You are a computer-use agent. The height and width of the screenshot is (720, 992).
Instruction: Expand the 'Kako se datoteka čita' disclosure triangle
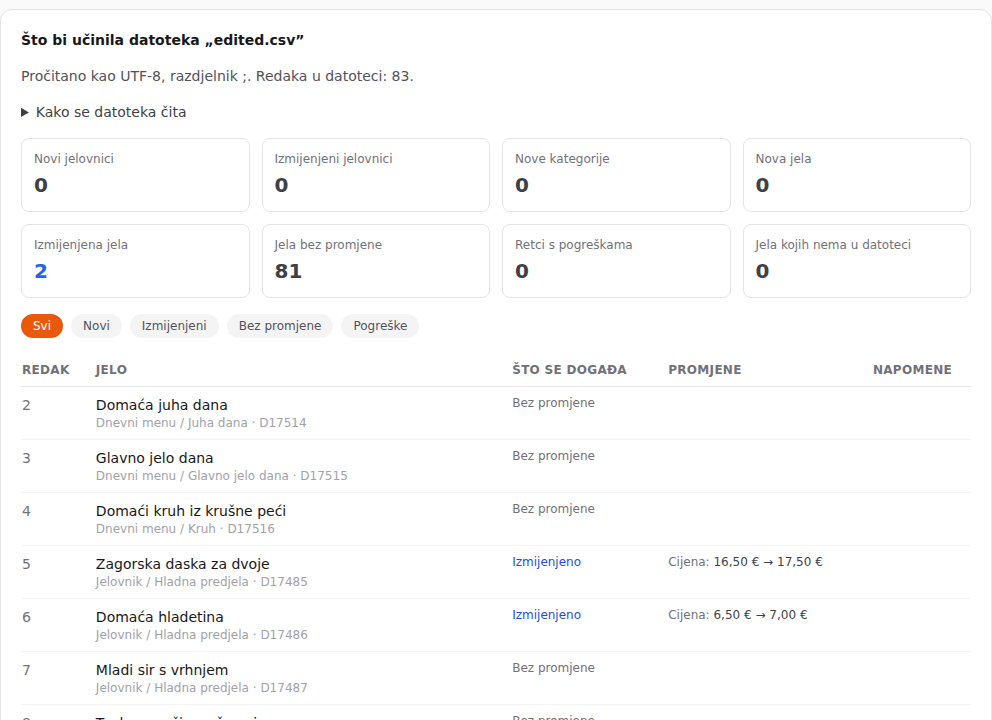(104, 112)
